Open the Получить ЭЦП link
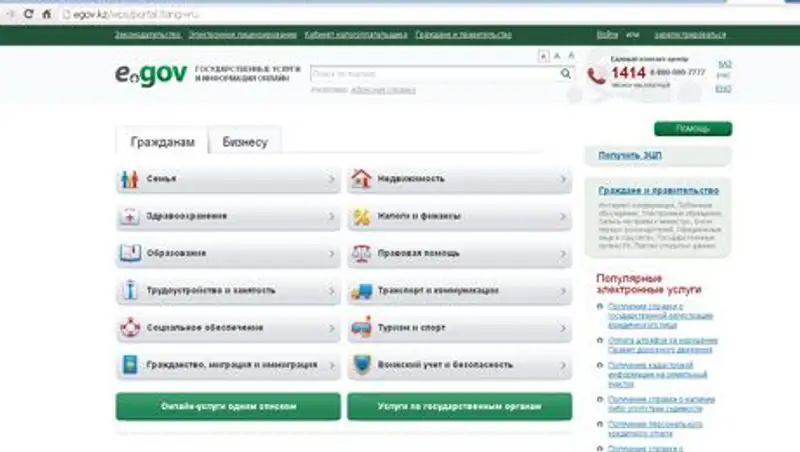800x452 pixels. pos(630,155)
